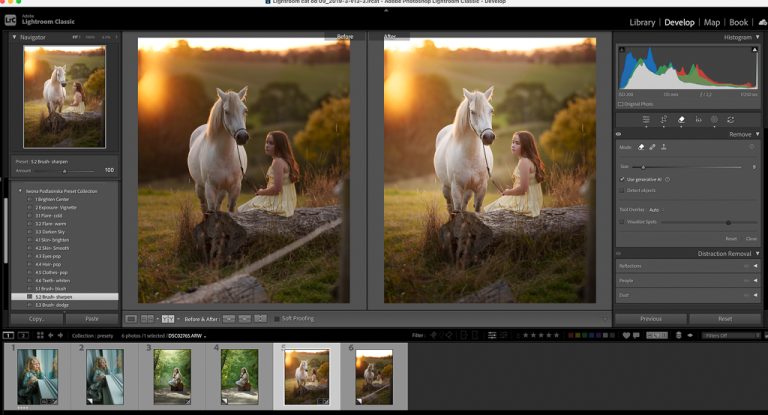Click the Previous button
This screenshot has height=415, width=768.
pyautogui.click(x=650, y=319)
